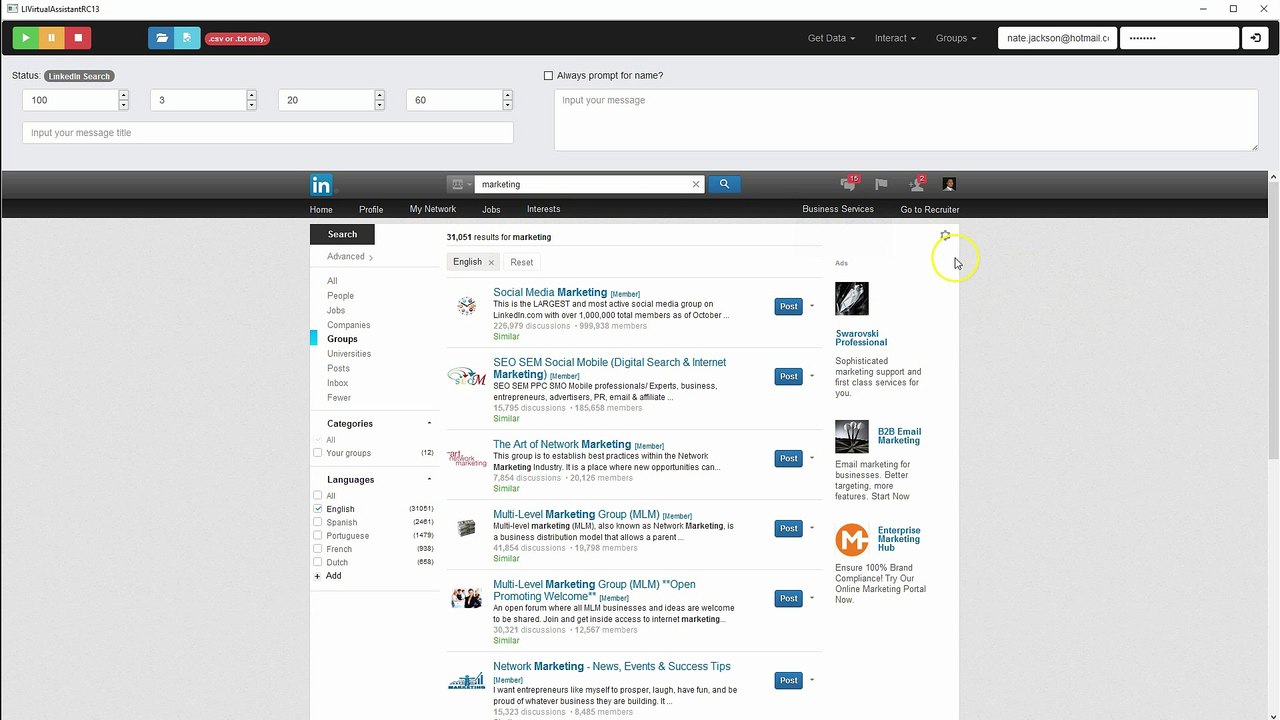Click the email address login field

[x=1058, y=38]
